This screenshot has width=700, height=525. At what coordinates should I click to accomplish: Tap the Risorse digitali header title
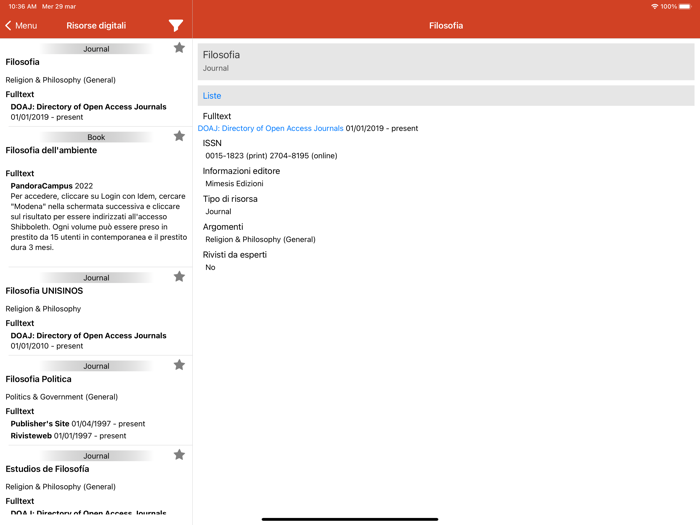(x=96, y=25)
